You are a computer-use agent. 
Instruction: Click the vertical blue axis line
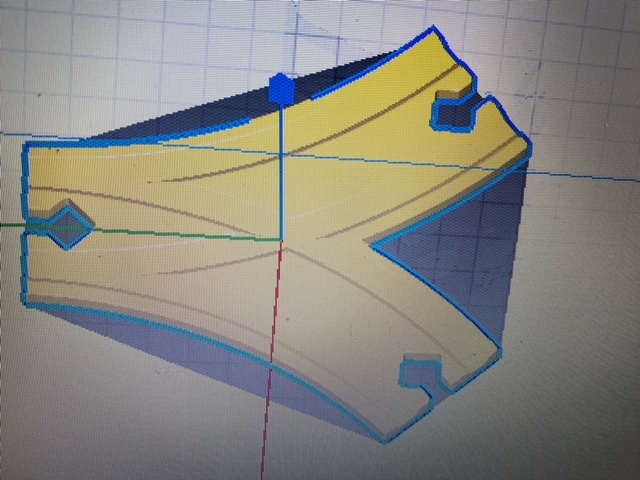pyautogui.click(x=282, y=171)
